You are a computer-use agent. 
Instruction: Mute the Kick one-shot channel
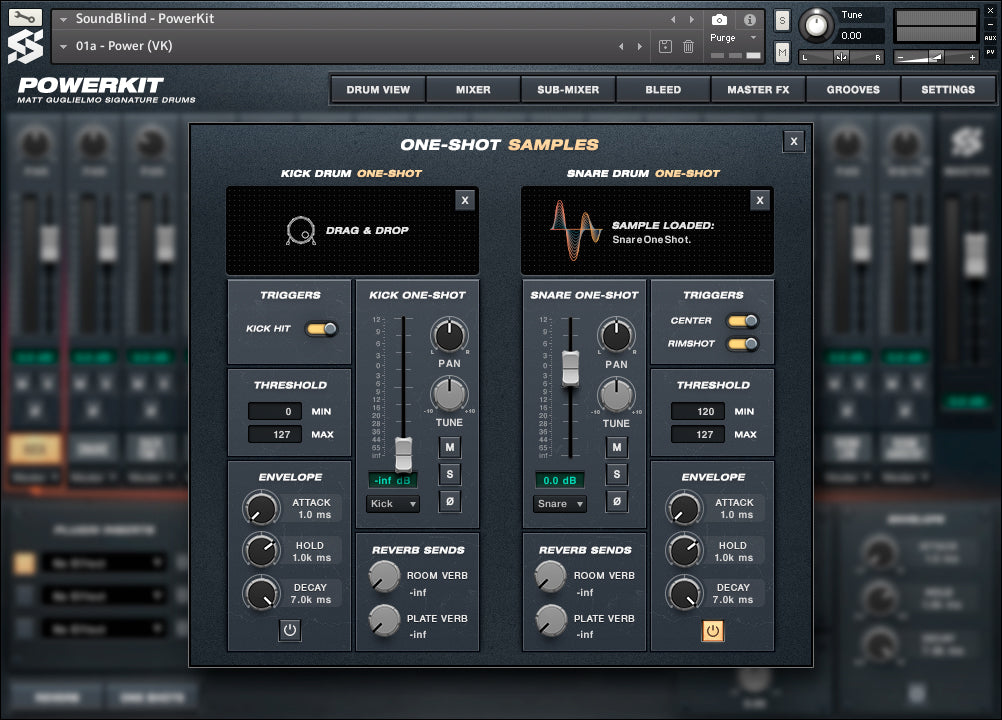tap(450, 447)
